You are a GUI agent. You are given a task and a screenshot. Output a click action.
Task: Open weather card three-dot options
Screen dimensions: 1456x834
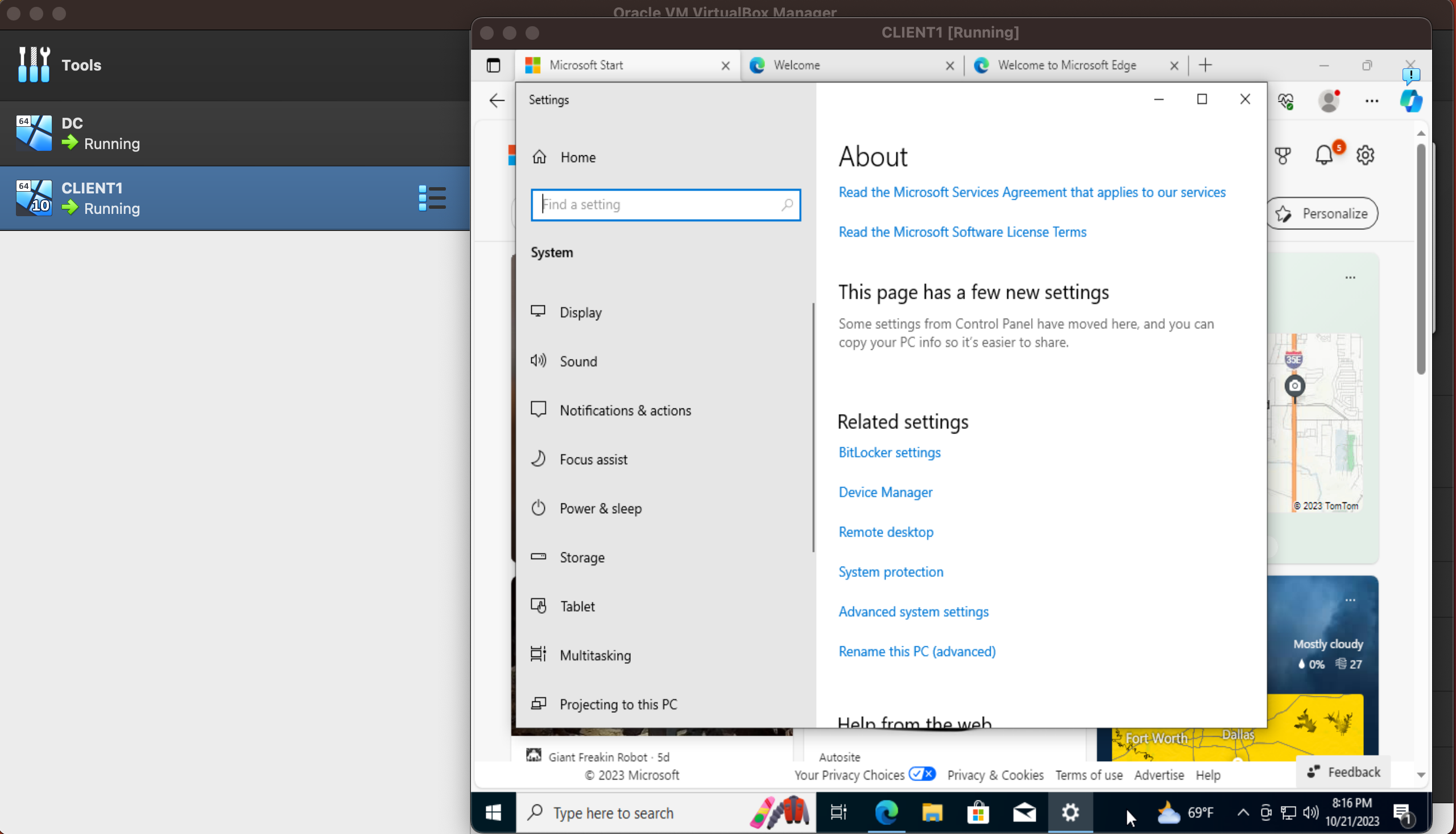(1350, 600)
